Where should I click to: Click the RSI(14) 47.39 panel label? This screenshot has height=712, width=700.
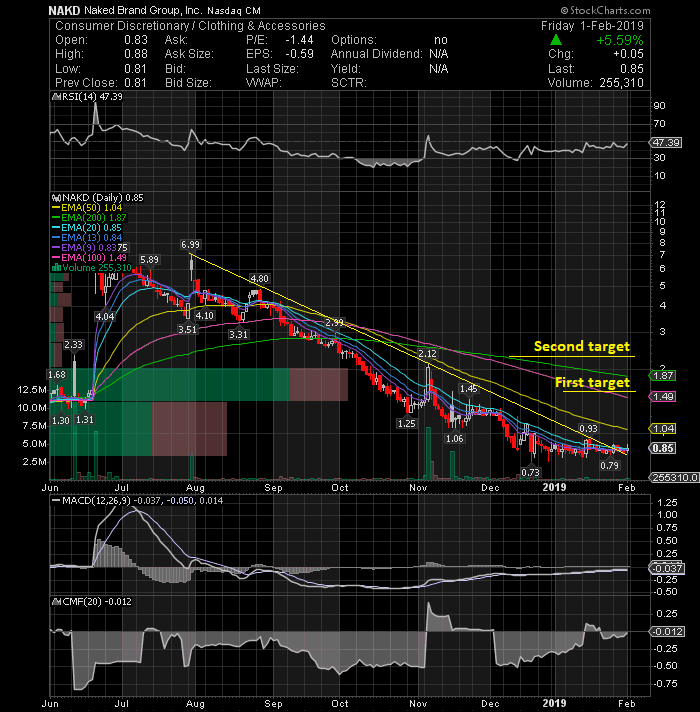[92, 97]
